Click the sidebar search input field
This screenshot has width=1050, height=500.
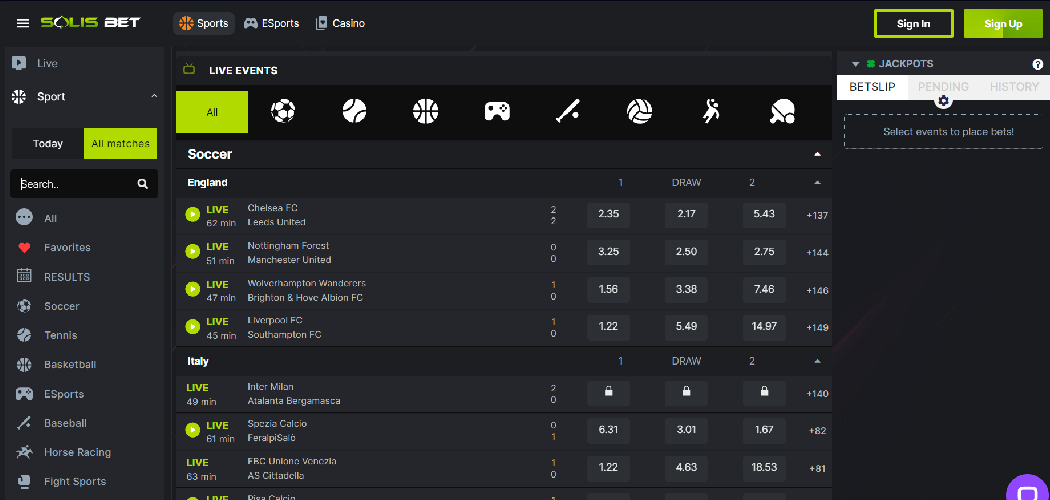point(75,184)
